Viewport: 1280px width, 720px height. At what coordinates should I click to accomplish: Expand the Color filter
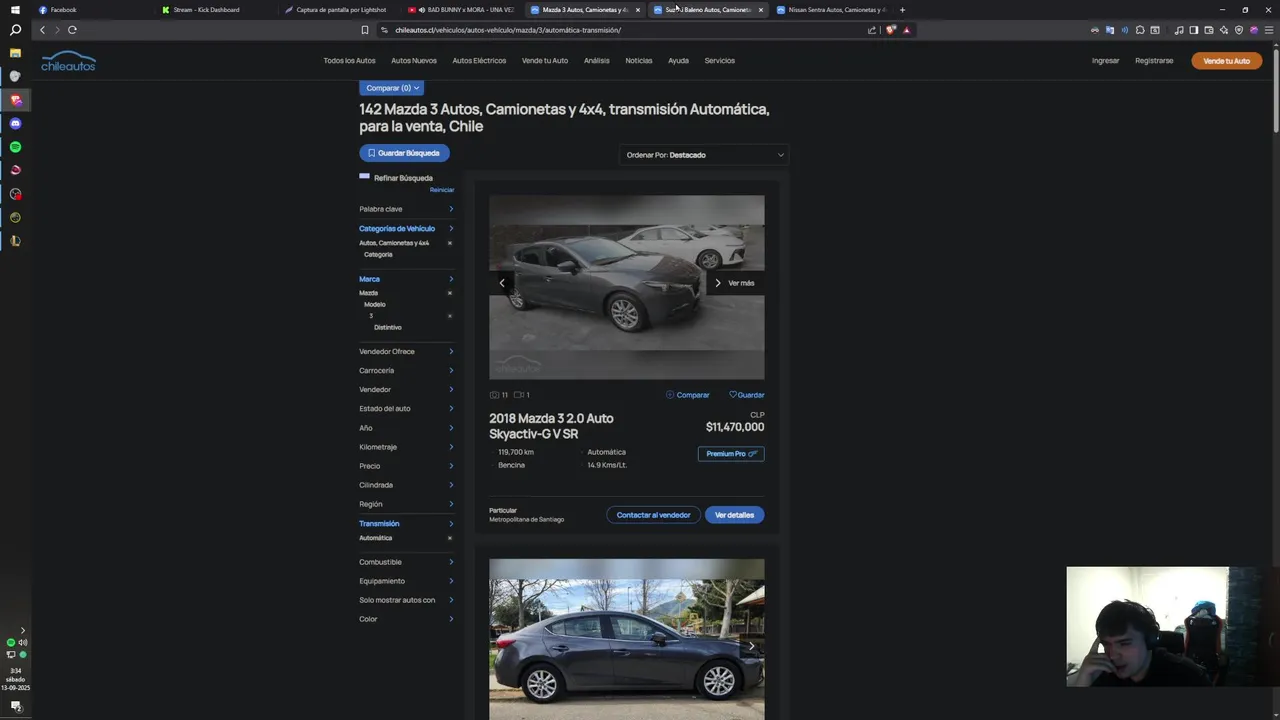[407, 619]
